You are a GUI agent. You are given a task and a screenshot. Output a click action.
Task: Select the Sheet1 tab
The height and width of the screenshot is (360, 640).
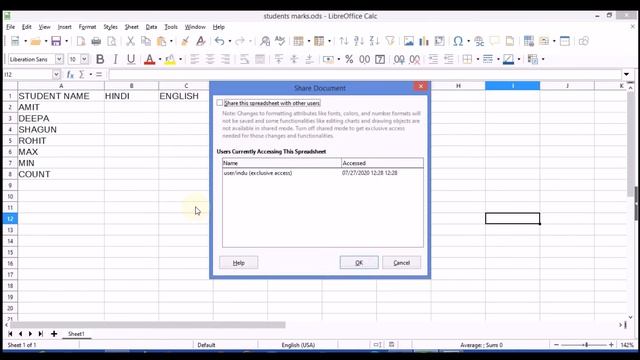click(76, 334)
